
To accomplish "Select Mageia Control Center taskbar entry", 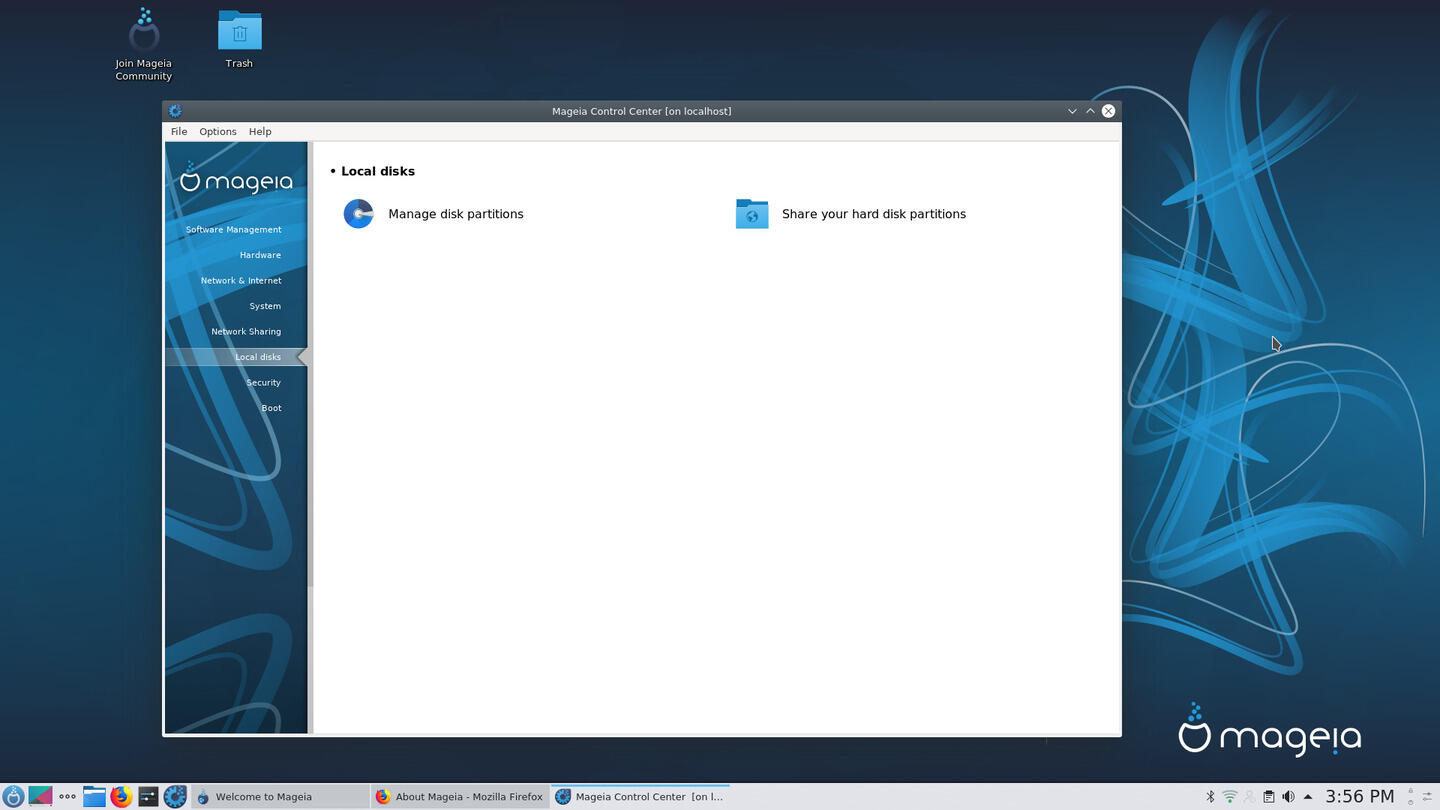I will (640, 797).
